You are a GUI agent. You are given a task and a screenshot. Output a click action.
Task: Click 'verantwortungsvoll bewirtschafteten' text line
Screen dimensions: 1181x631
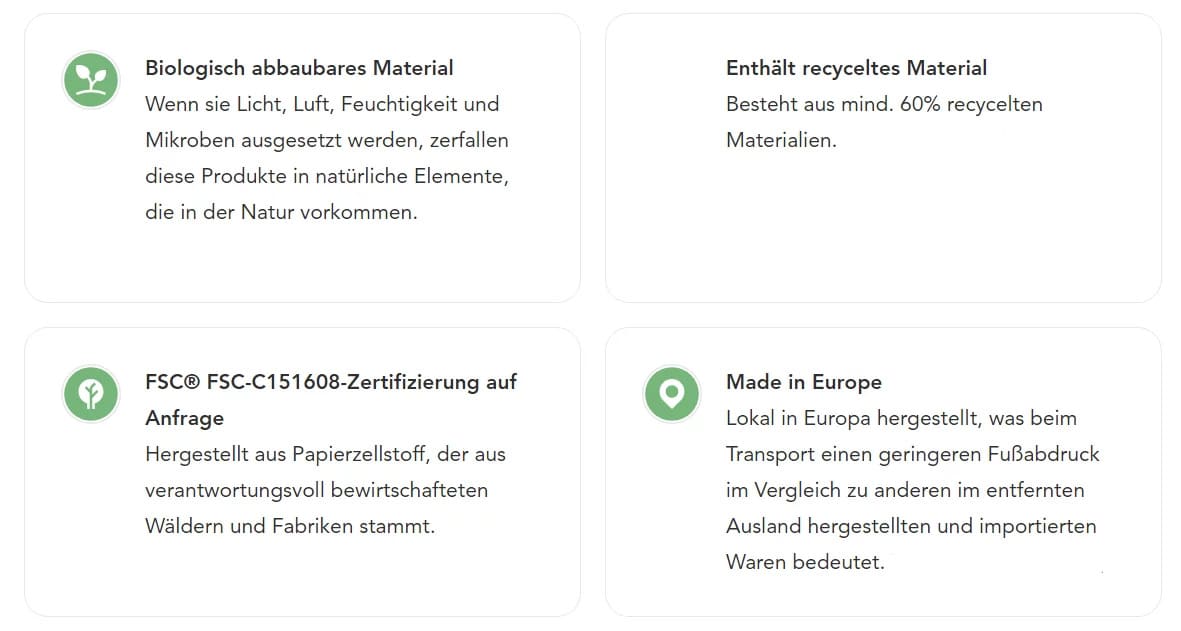(316, 490)
